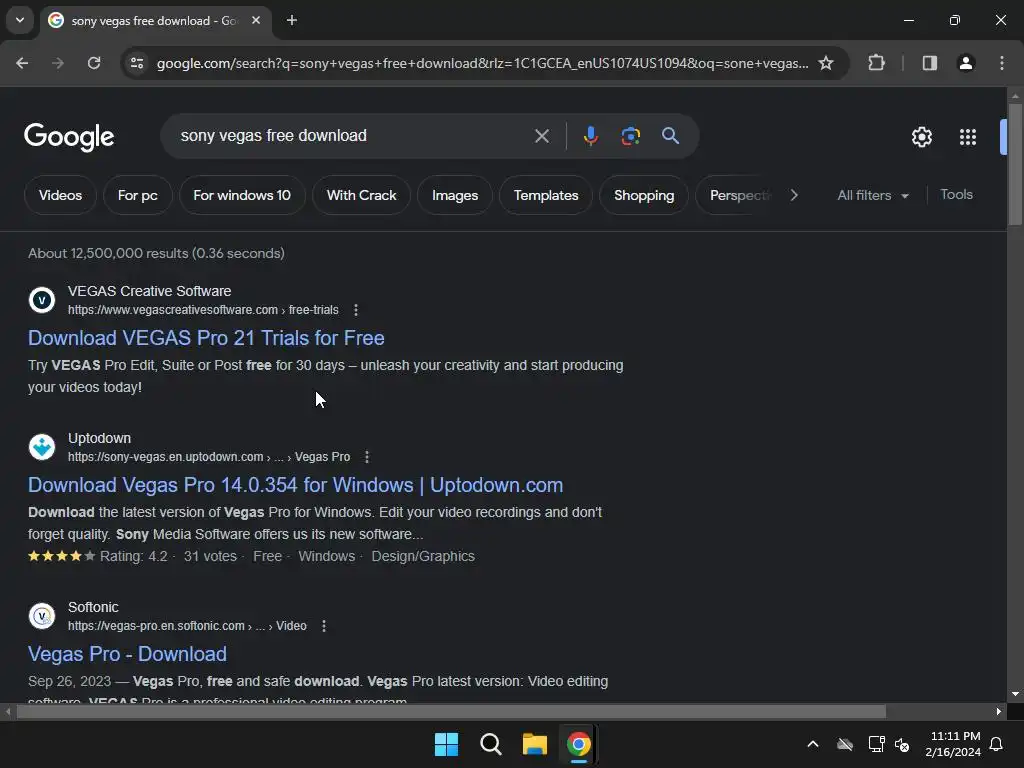
Task: Click the OneDrive cloud tray icon
Action: [x=845, y=744]
